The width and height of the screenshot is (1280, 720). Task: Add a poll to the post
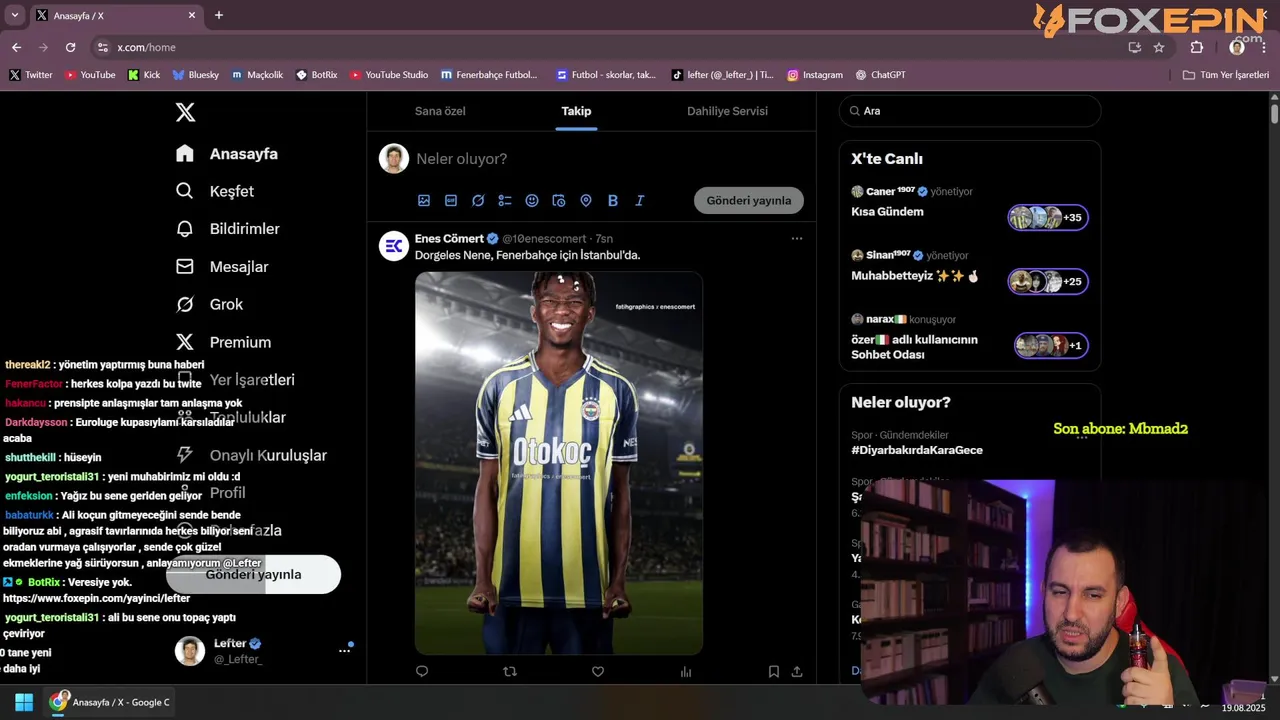pyautogui.click(x=505, y=201)
